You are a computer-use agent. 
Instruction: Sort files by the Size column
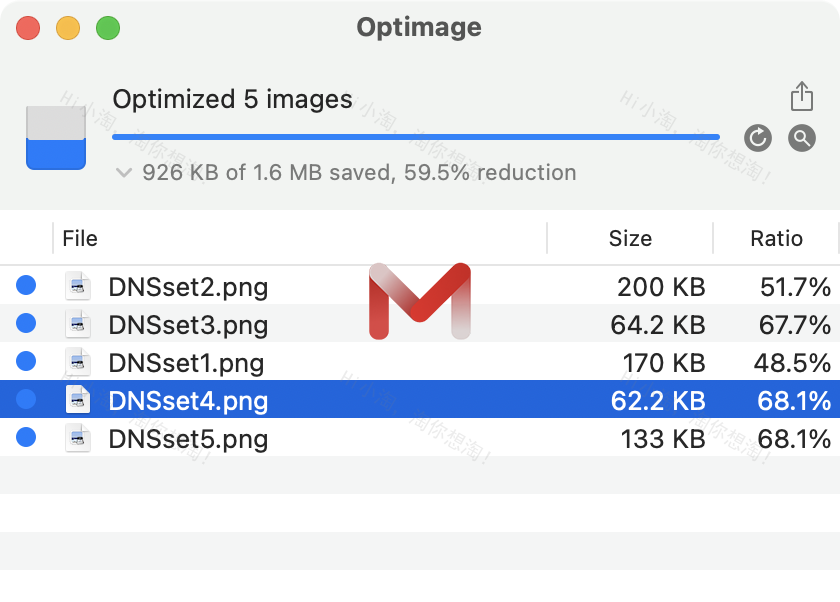coord(629,238)
